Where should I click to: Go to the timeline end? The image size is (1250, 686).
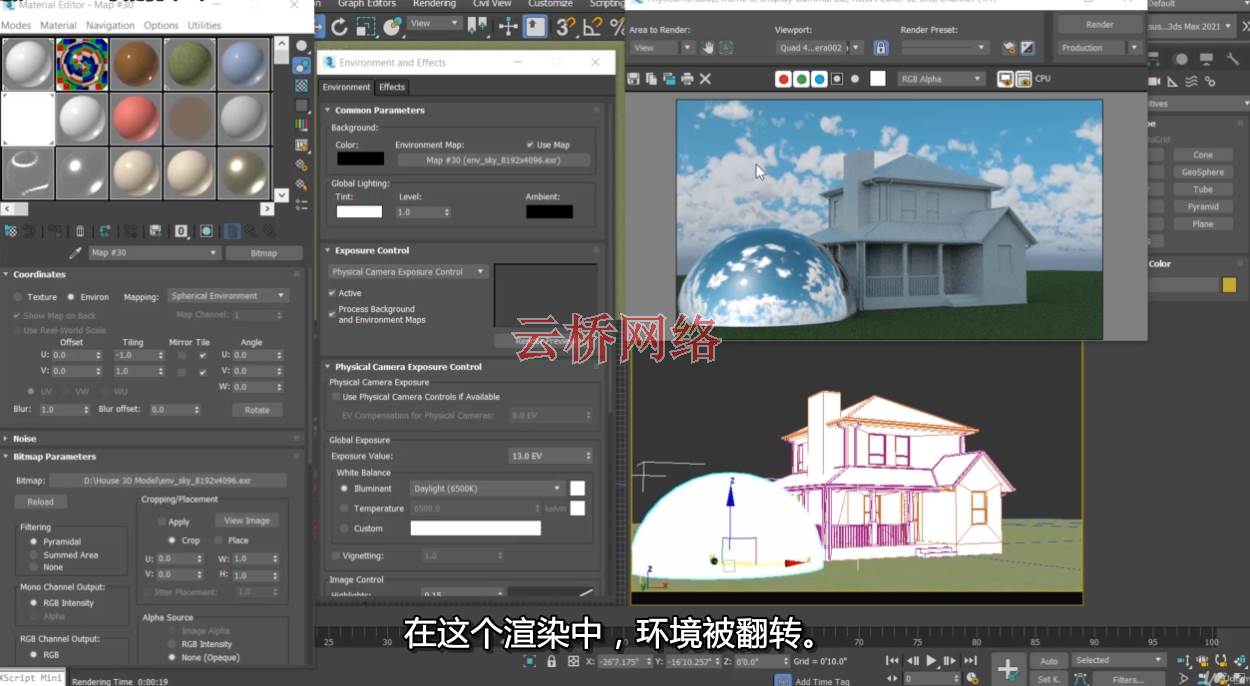970,661
